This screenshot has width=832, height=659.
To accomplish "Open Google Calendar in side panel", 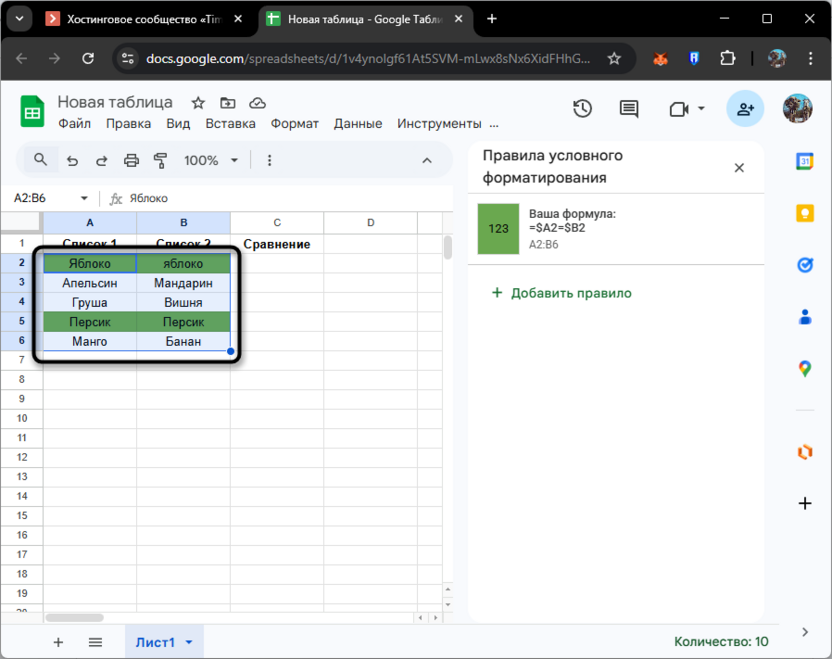I will (x=804, y=161).
